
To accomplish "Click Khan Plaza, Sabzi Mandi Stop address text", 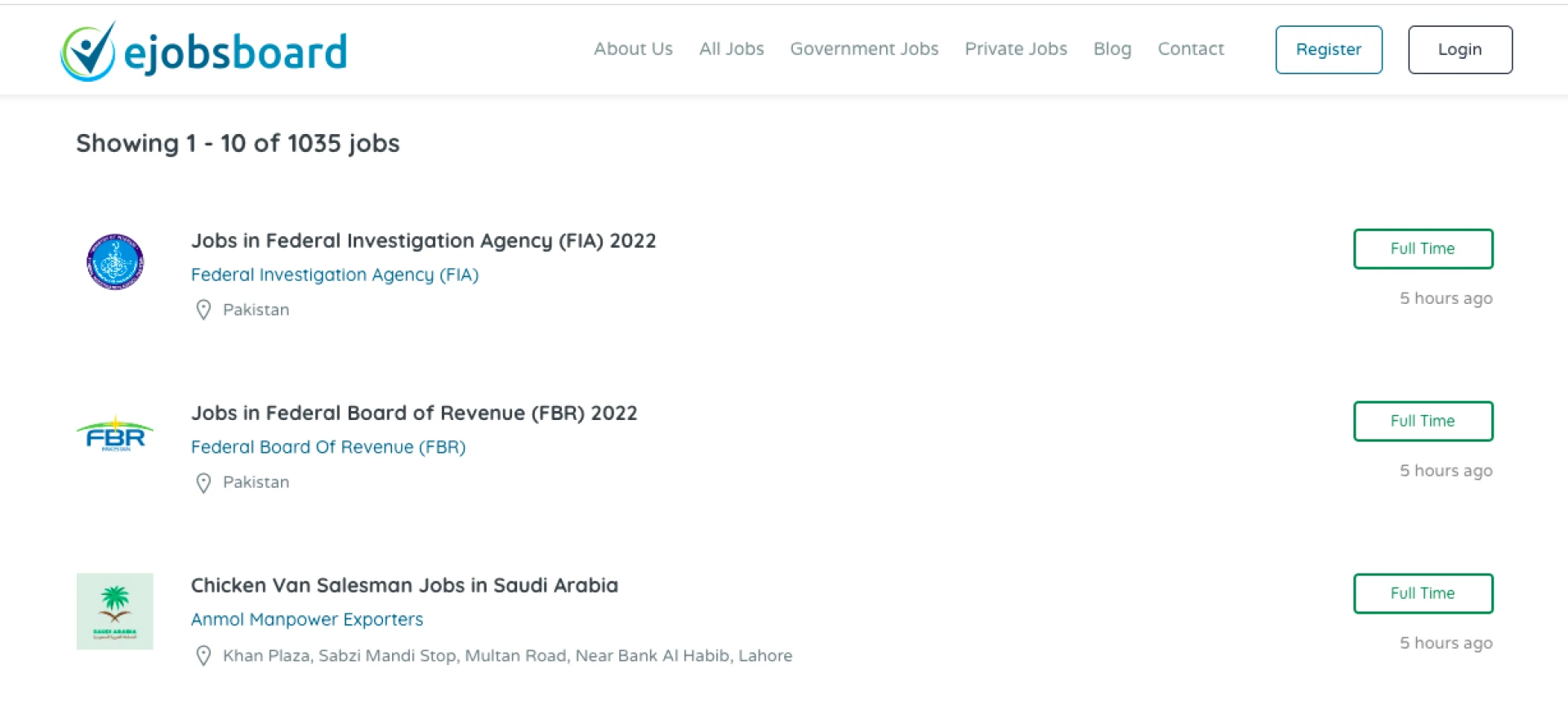I will [507, 655].
